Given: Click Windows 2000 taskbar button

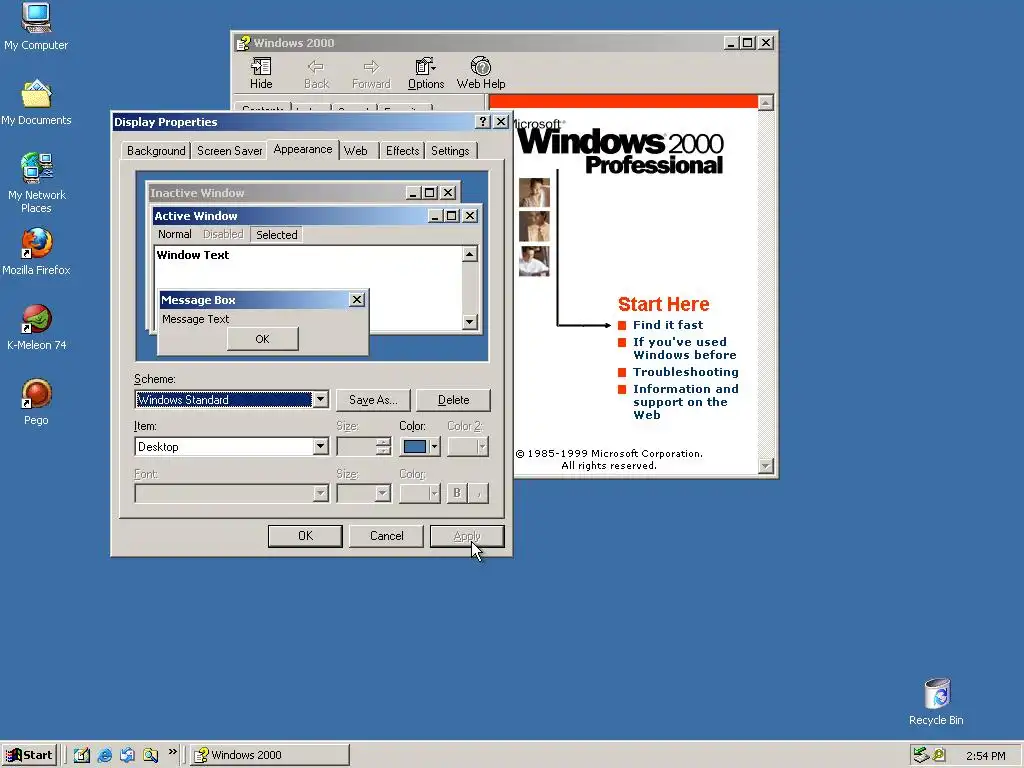Looking at the screenshot, I should (x=270, y=755).
